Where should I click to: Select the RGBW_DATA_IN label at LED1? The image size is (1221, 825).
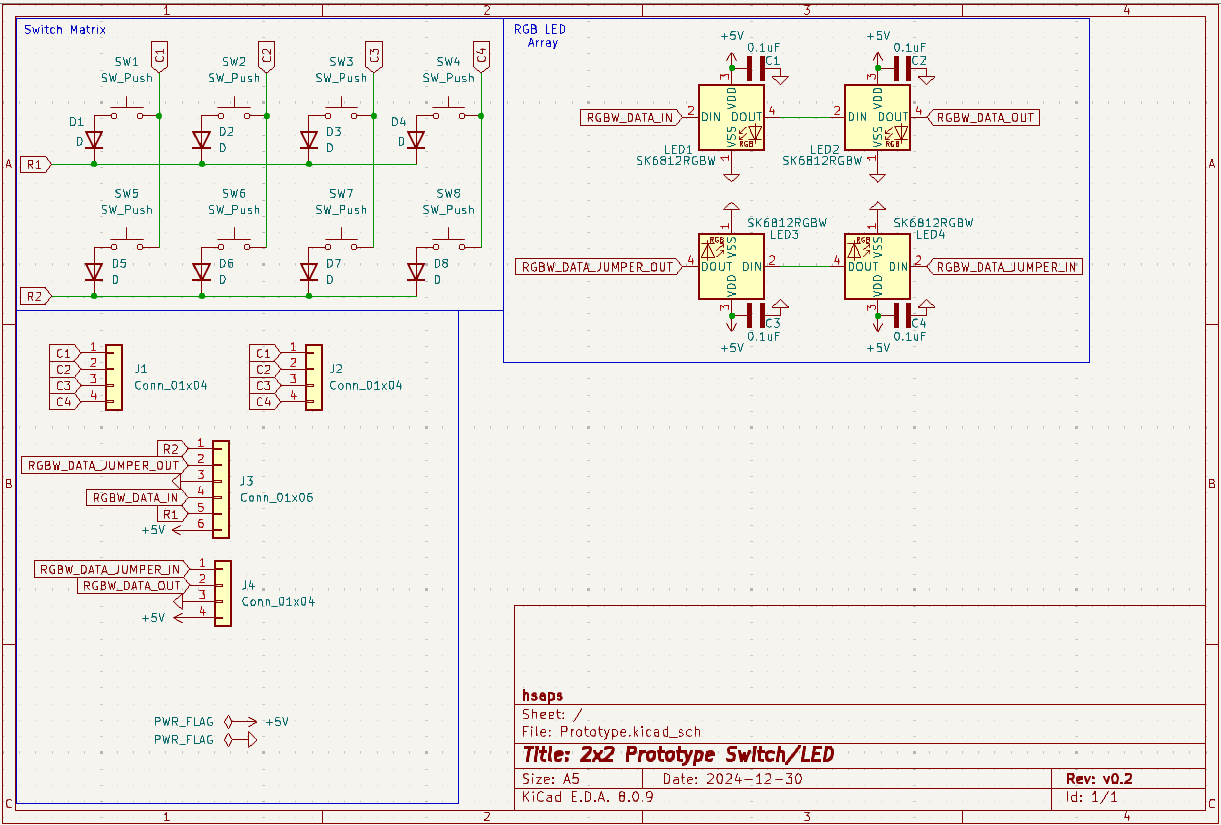pos(631,118)
